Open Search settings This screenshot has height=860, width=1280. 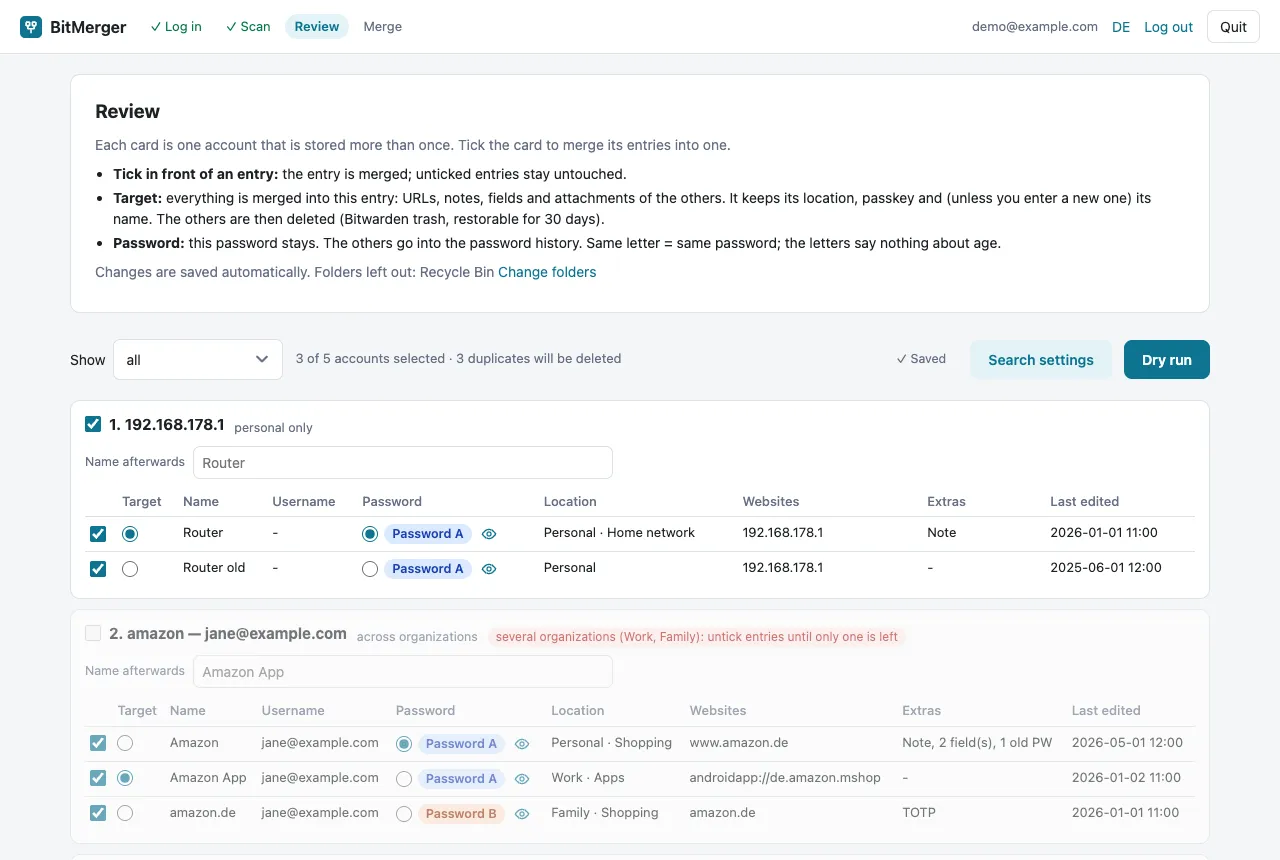(1041, 360)
